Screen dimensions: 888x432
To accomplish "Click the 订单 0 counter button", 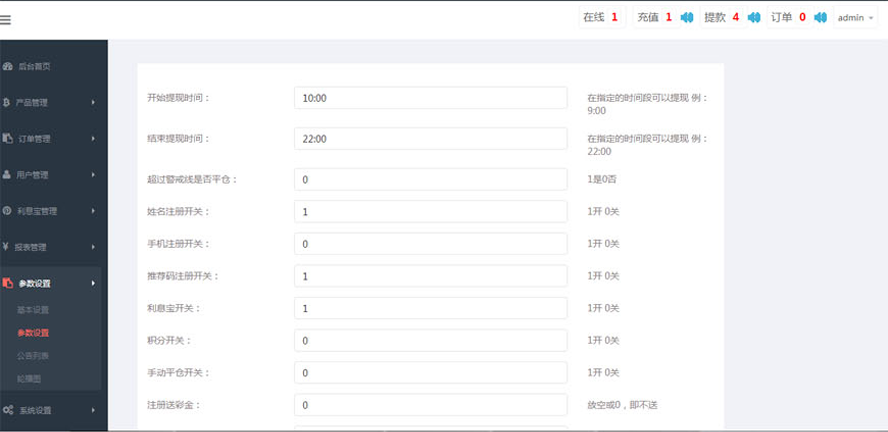I will 789,18.
